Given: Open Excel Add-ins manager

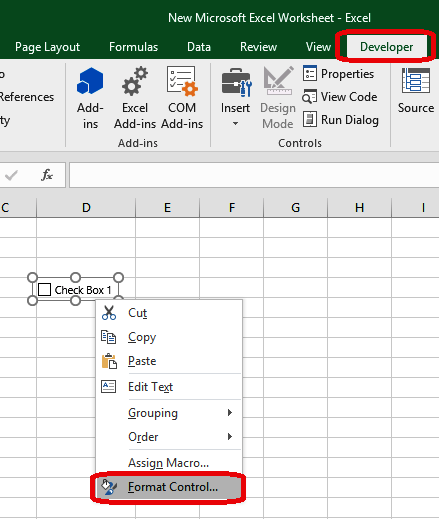Looking at the screenshot, I should 135,98.
